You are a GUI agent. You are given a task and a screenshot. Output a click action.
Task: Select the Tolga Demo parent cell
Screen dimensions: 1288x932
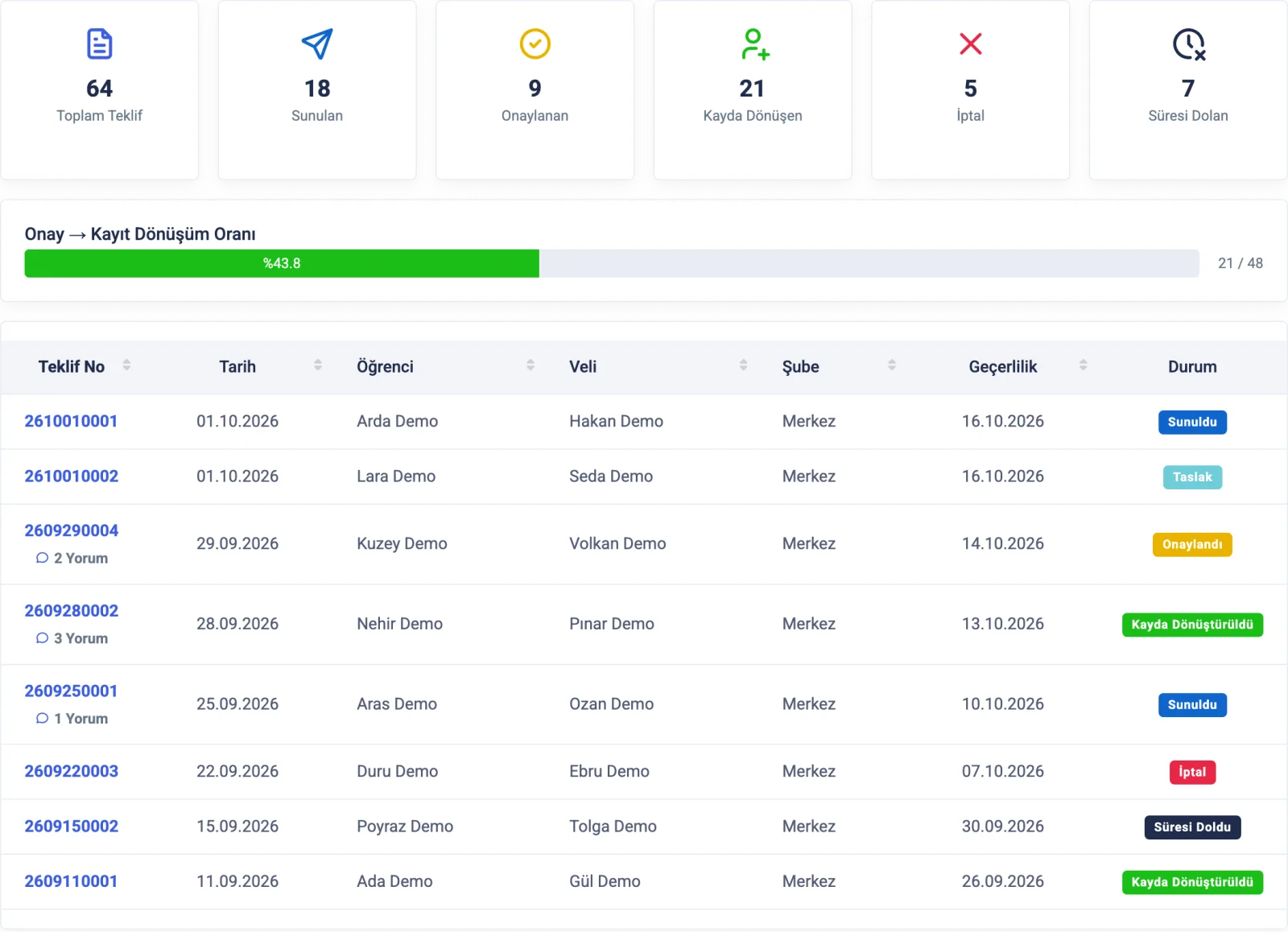pos(613,826)
